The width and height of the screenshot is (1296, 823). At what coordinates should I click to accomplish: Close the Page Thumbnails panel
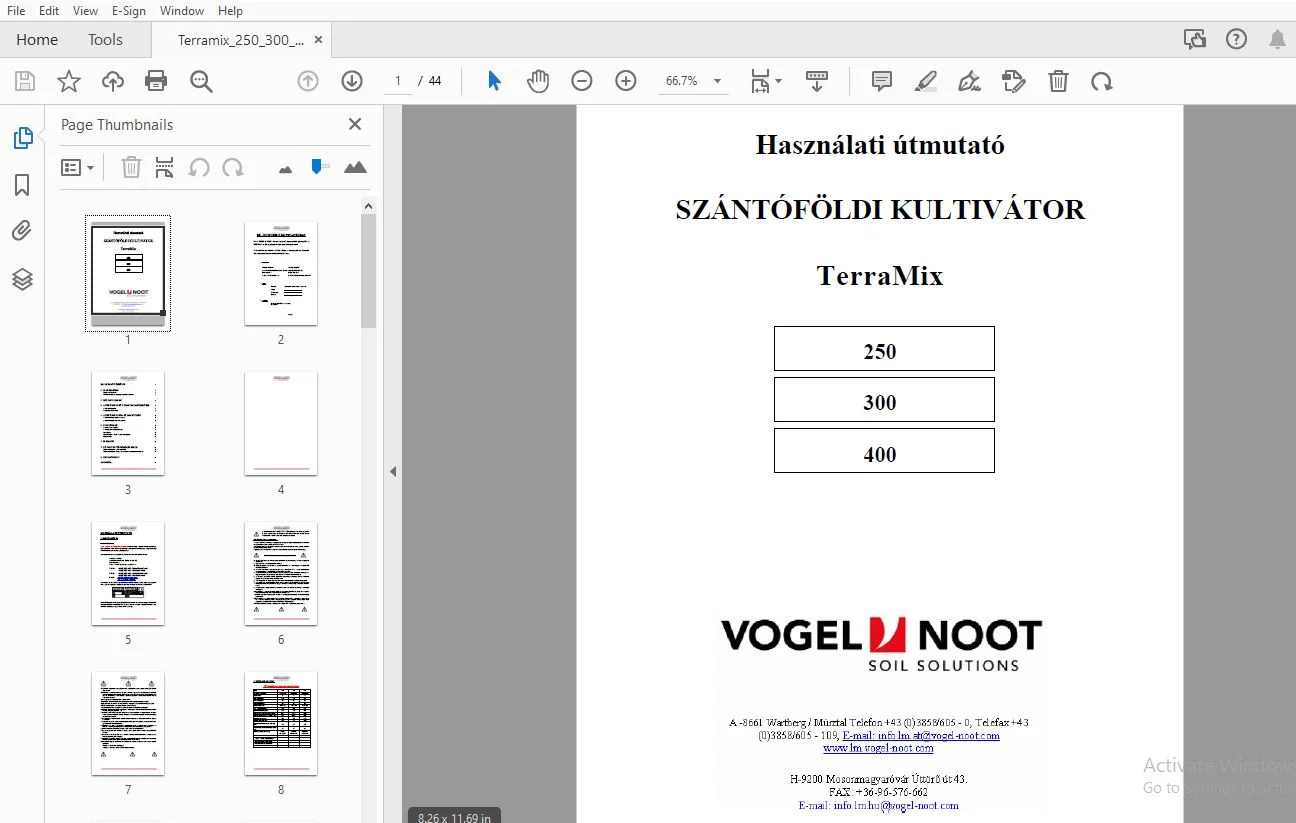pos(354,124)
